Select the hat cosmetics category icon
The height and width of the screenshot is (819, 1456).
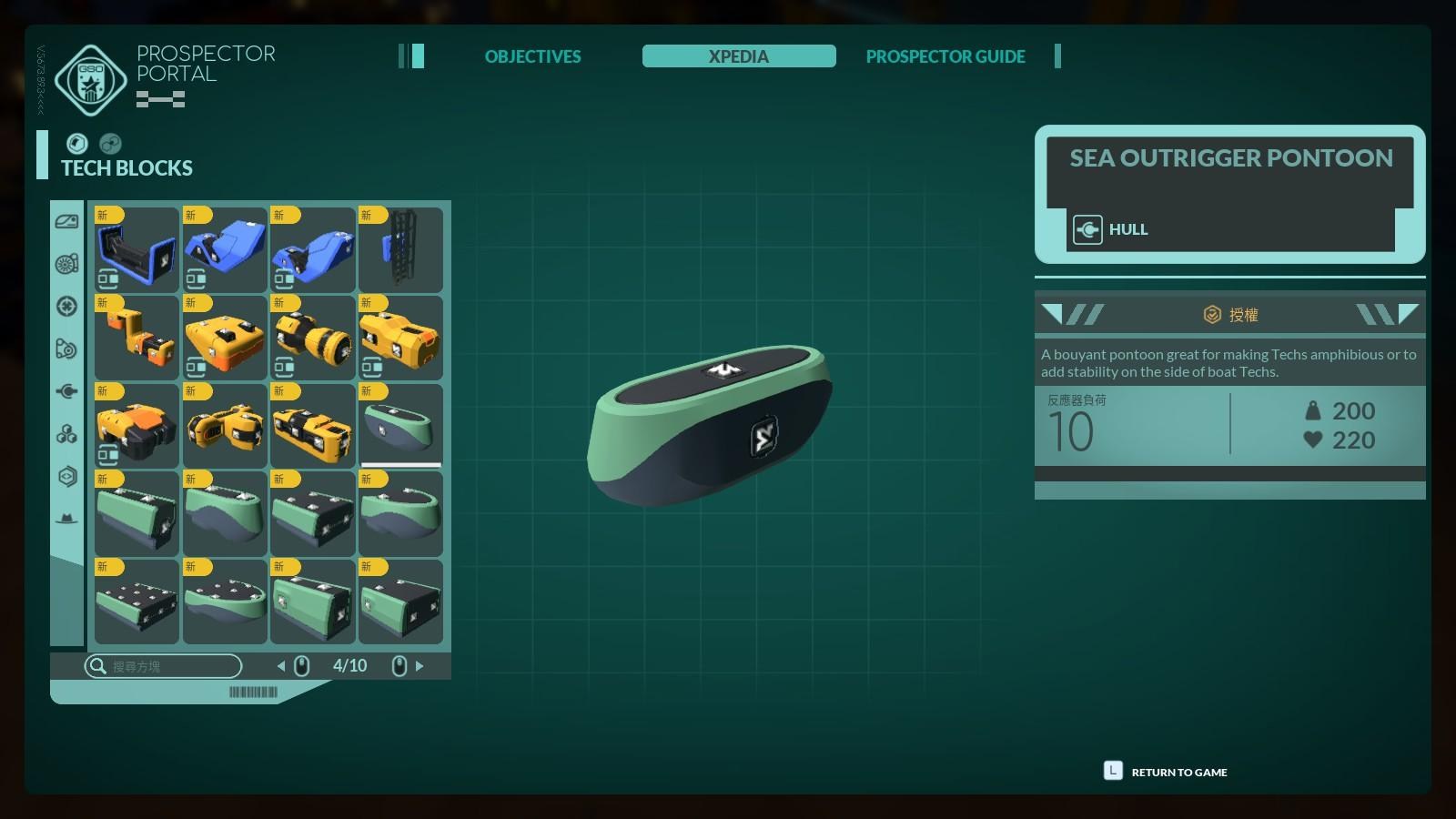(x=66, y=519)
